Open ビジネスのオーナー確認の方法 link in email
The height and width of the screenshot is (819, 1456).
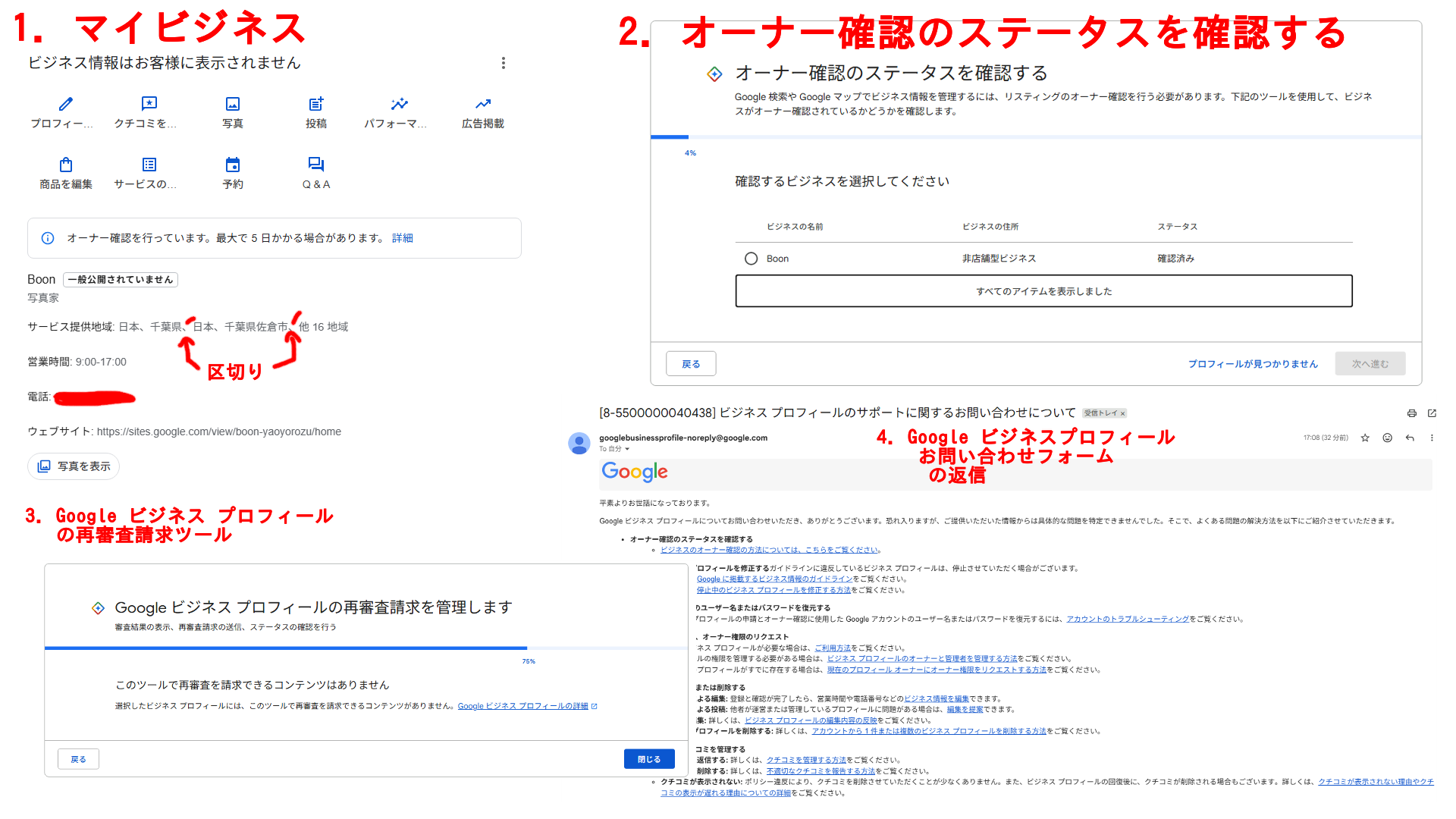click(x=770, y=550)
